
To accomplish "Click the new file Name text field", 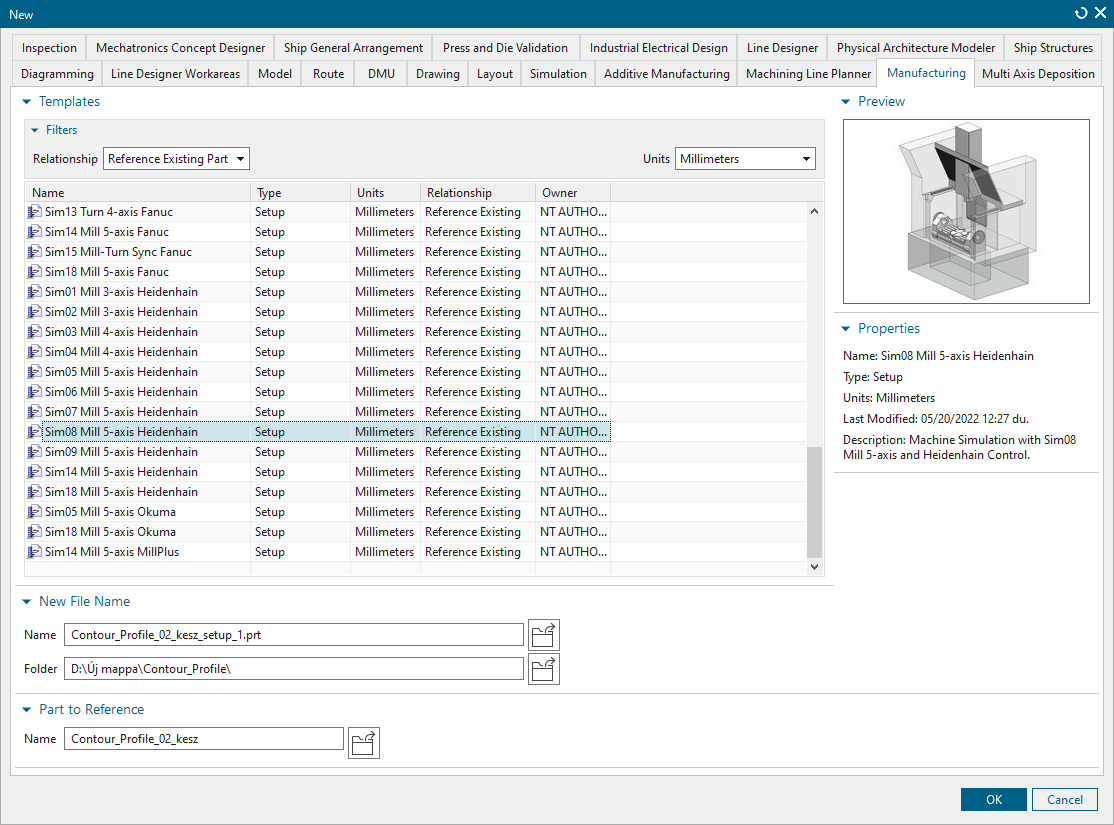I will point(293,635).
